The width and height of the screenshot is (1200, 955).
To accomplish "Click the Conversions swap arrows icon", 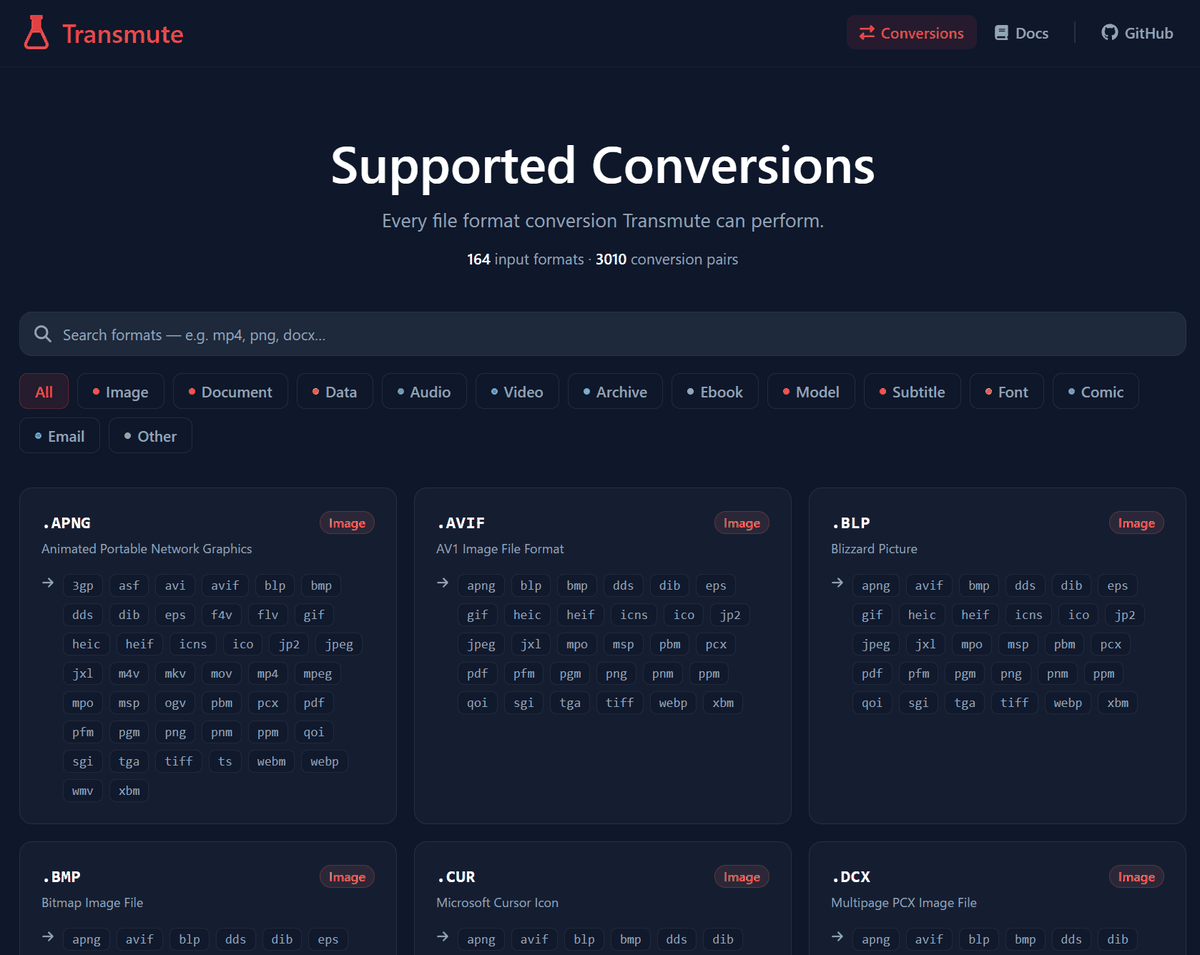I will (x=866, y=33).
